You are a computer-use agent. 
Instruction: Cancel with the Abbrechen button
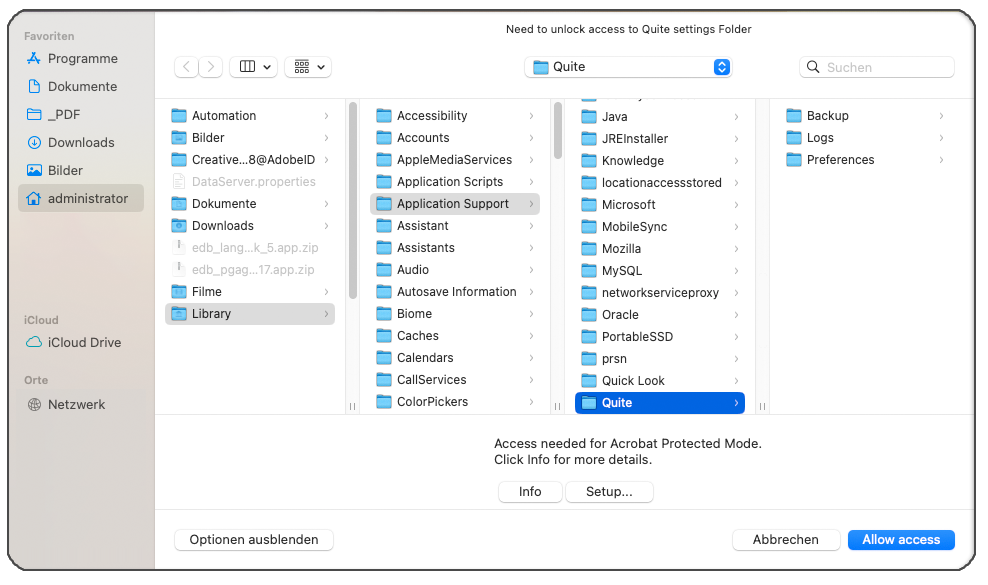click(x=786, y=540)
